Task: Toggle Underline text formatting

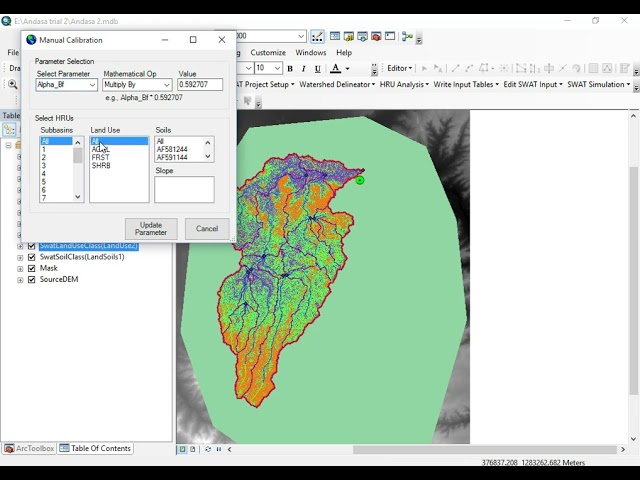Action: coord(317,69)
